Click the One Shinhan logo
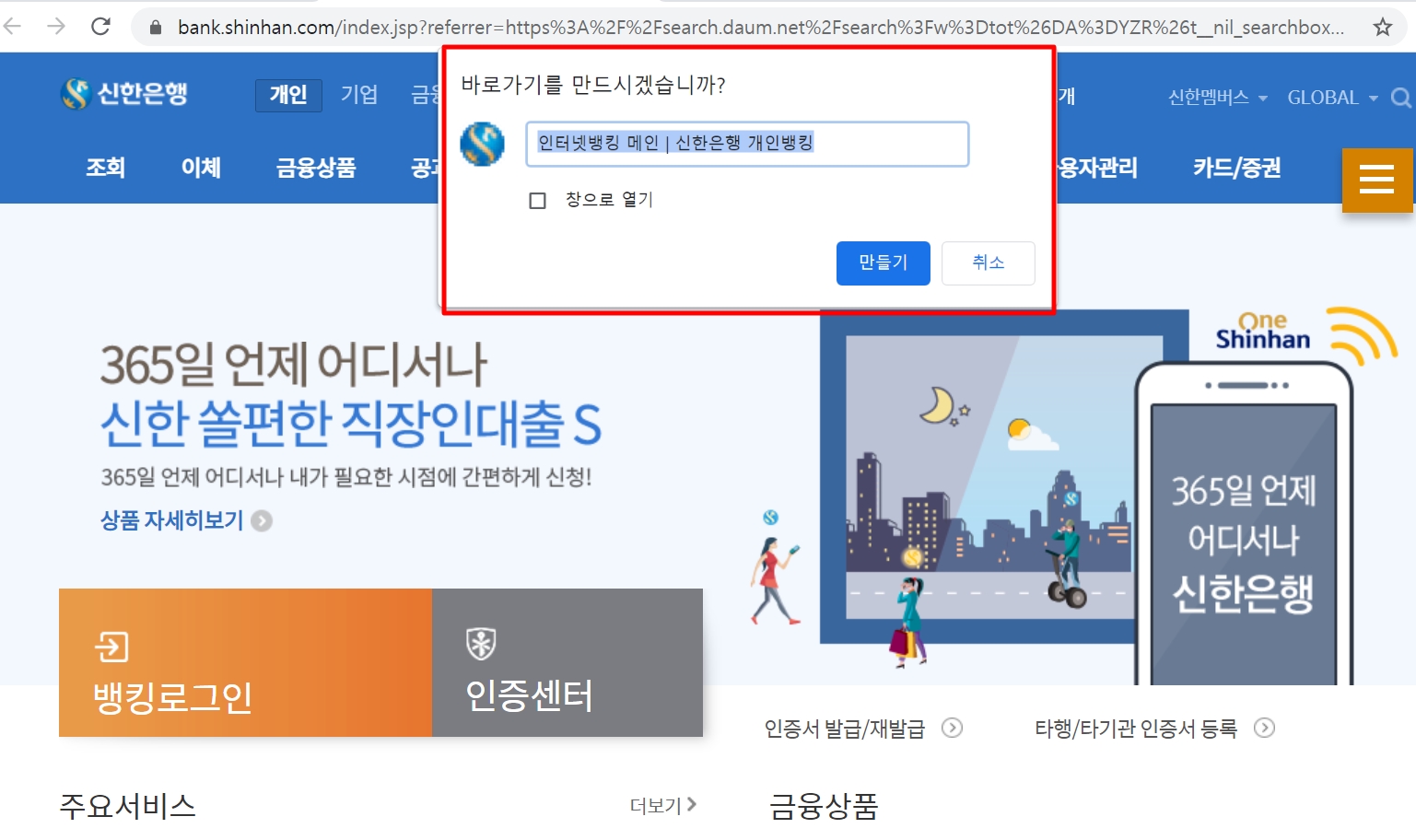The width and height of the screenshot is (1416, 840). coord(1263,332)
